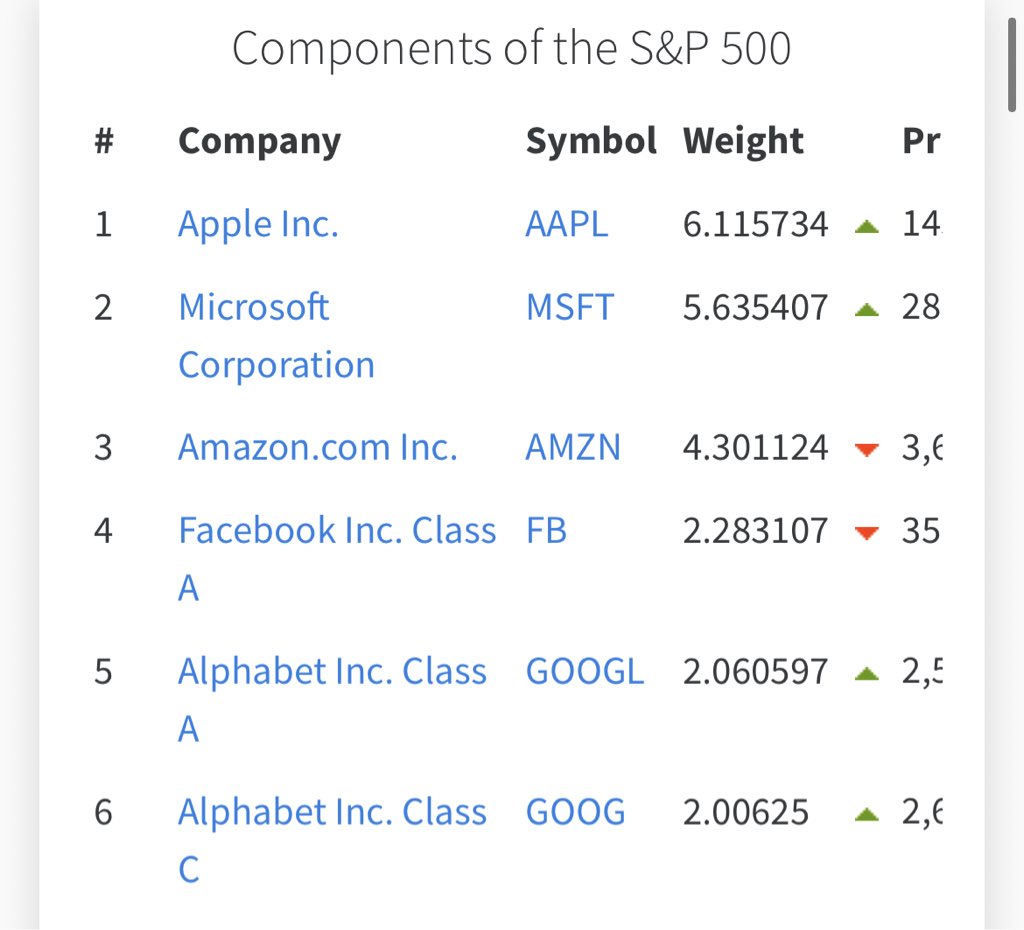The image size is (1024, 930).
Task: Click the green up arrow in the Microsoft row
Action: (x=867, y=309)
